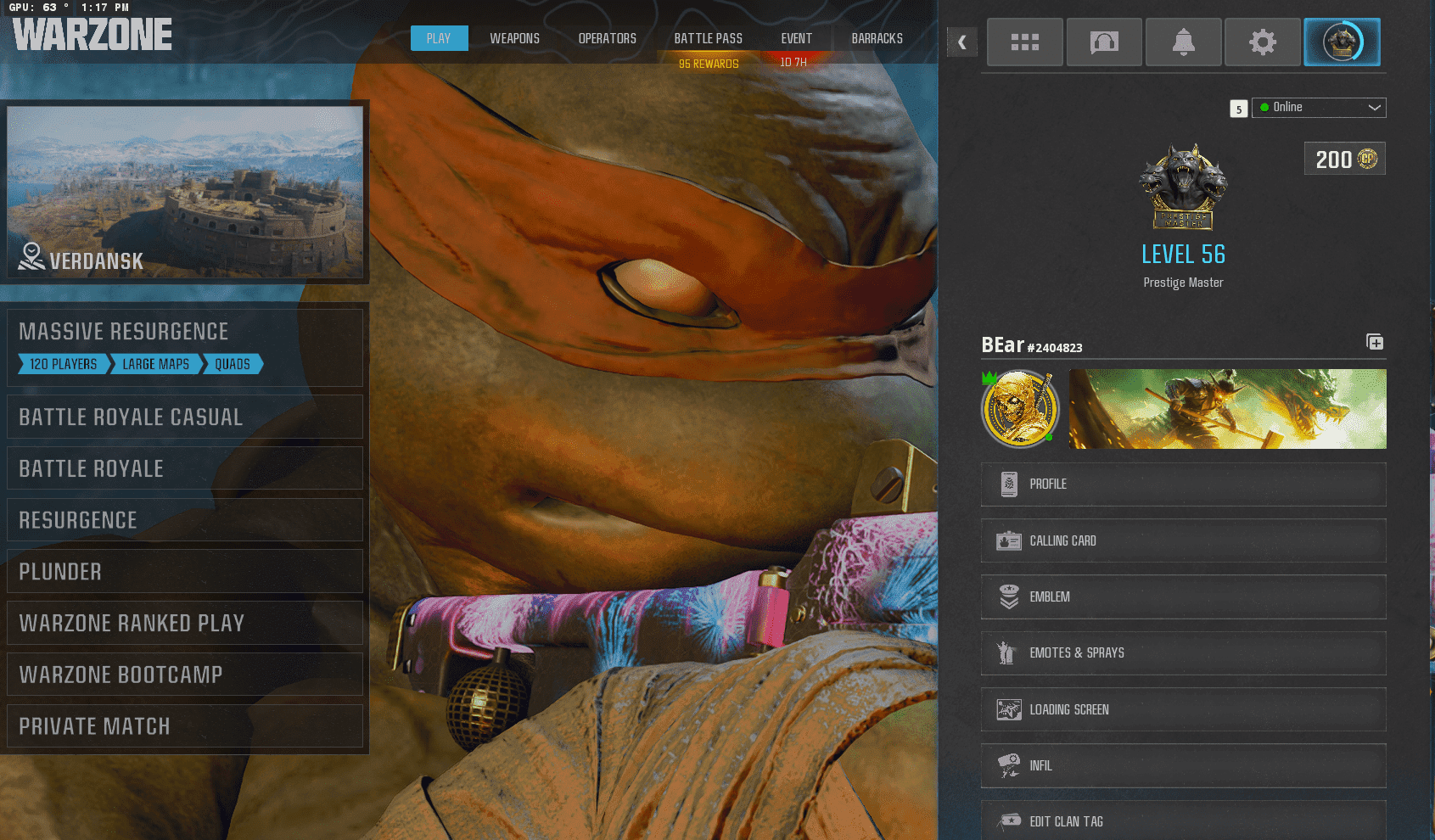Select the Private Match mode
The height and width of the screenshot is (840, 1435).
click(185, 726)
